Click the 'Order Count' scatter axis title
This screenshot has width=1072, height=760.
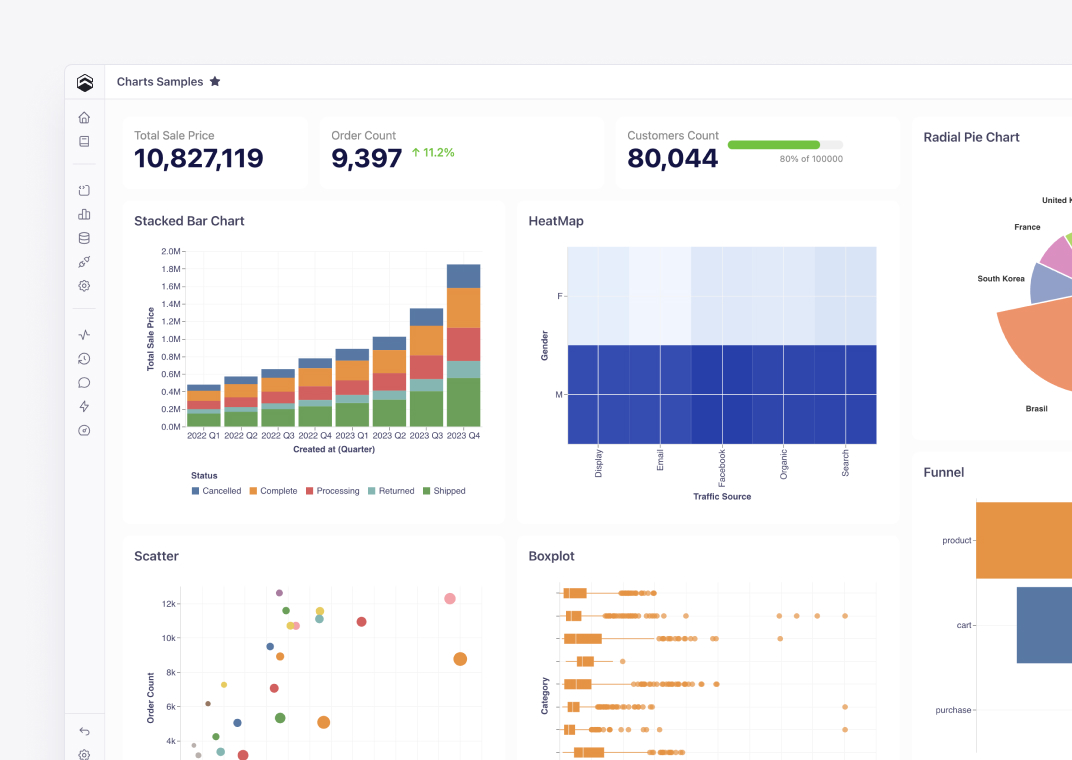click(150, 698)
